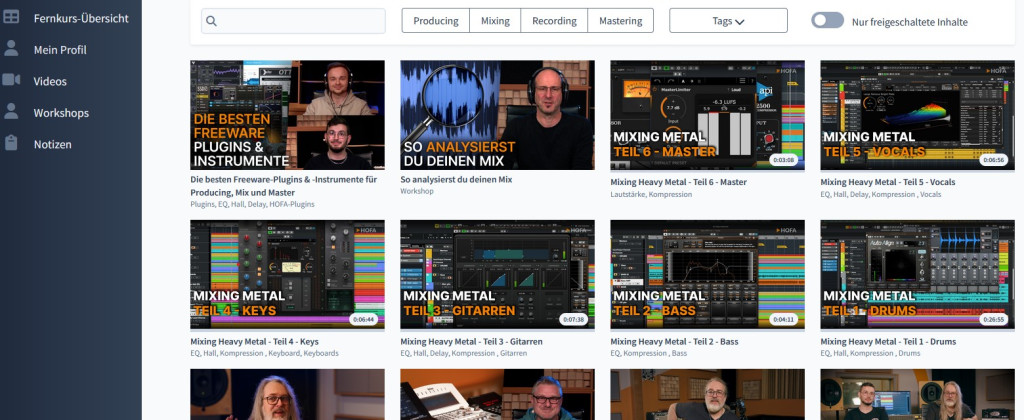Click the 0:03:08 duration badge
The width and height of the screenshot is (1024, 420).
(783, 159)
